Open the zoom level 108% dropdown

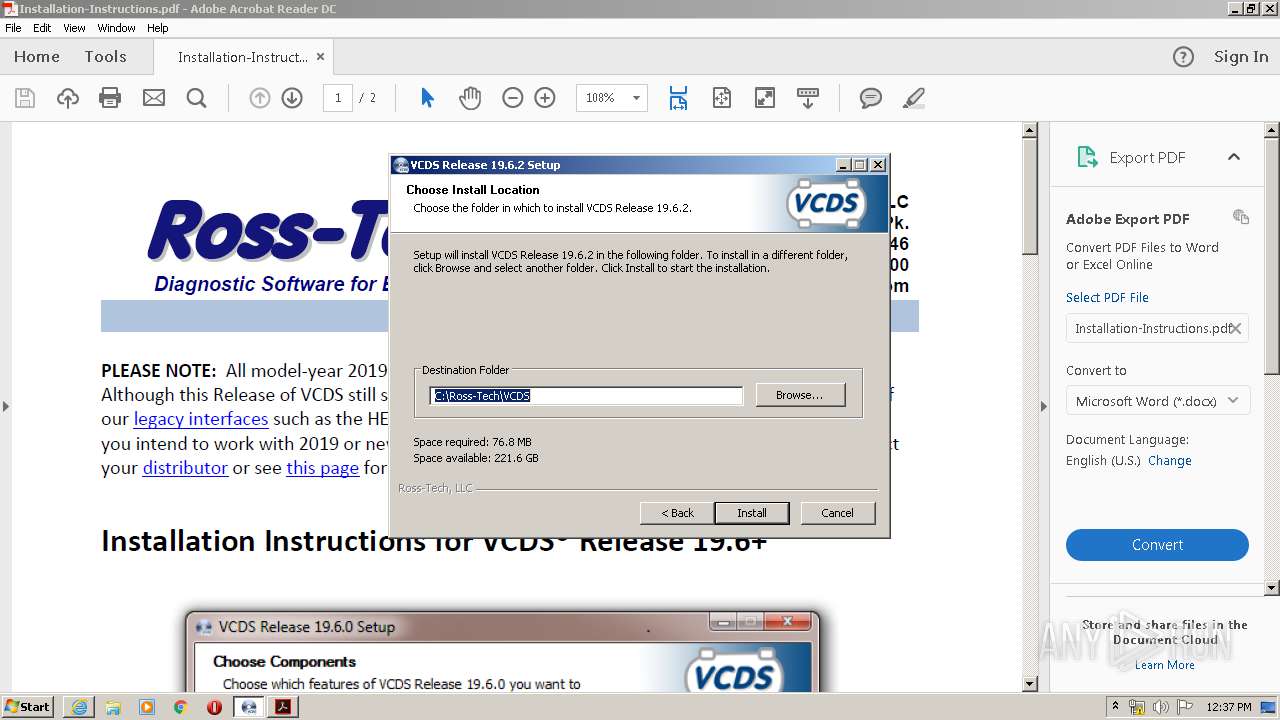click(x=636, y=98)
